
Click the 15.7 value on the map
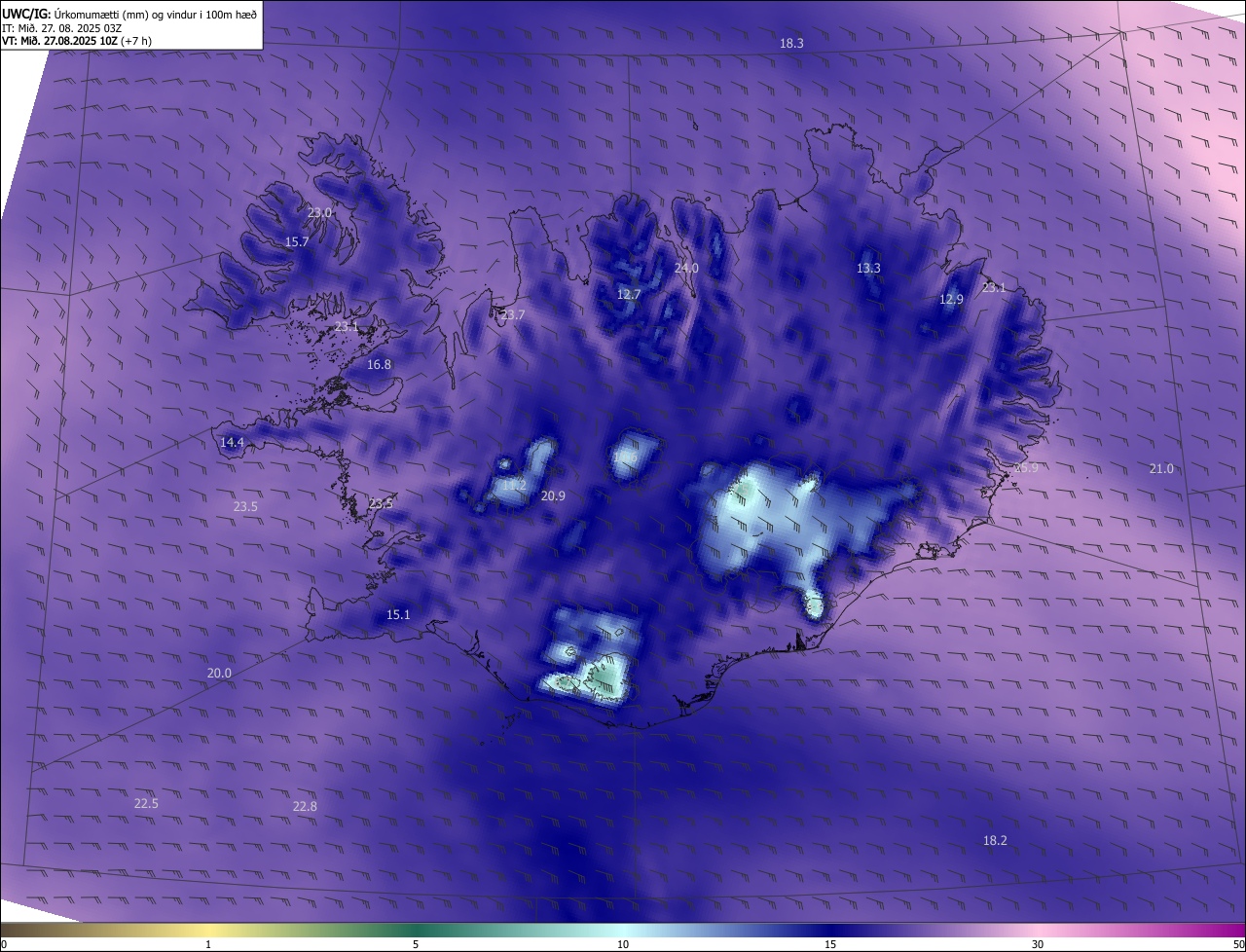click(x=297, y=242)
